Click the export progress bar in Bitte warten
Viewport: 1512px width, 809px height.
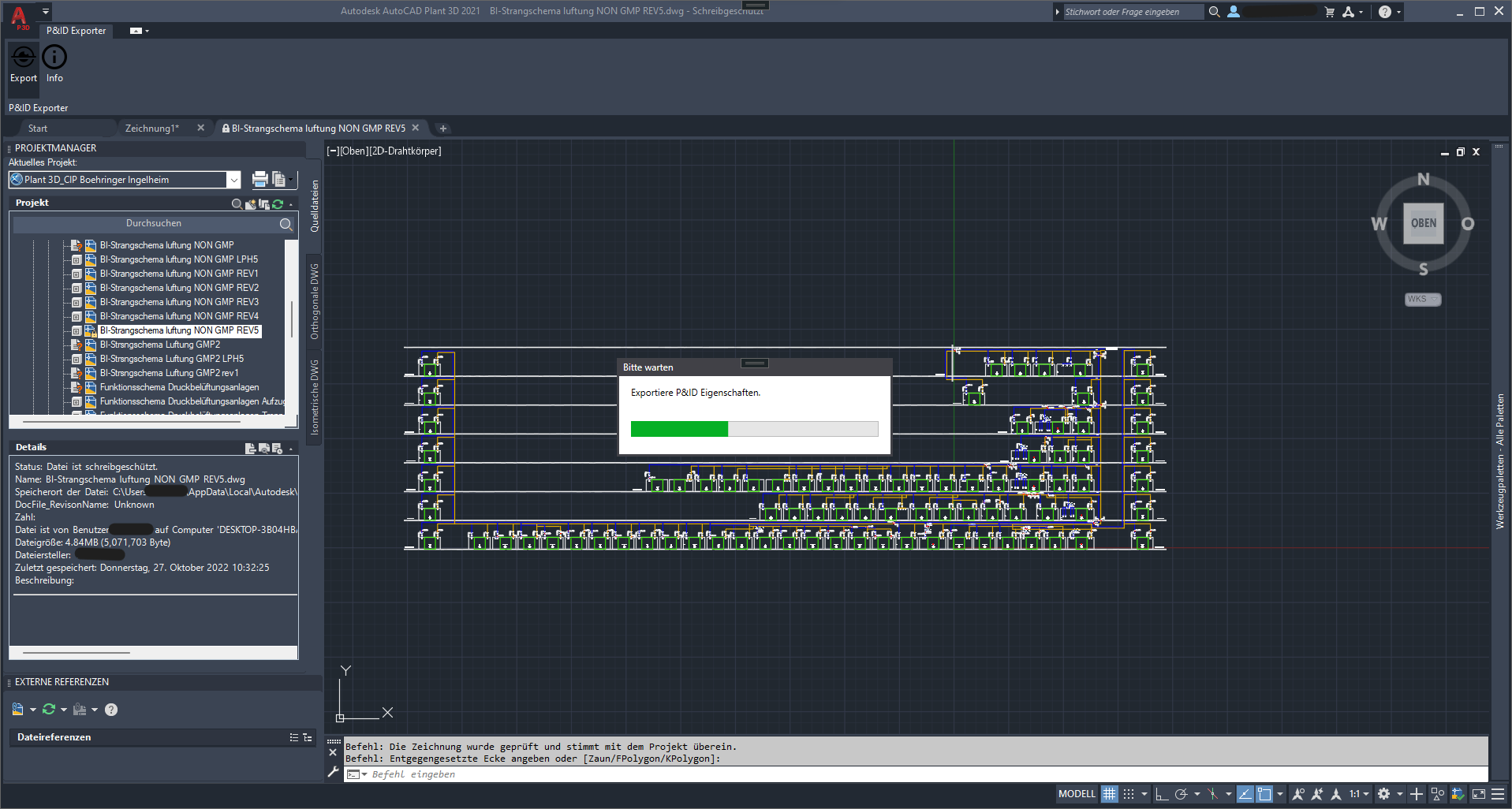click(754, 428)
